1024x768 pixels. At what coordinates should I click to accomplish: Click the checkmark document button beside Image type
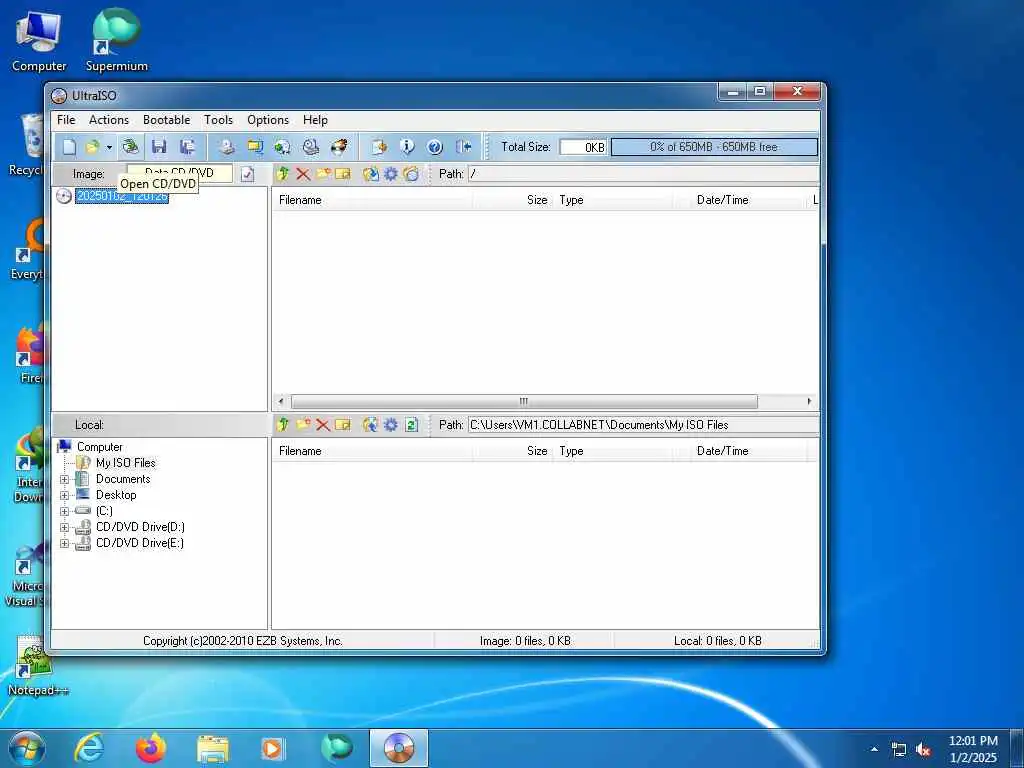tap(247, 174)
